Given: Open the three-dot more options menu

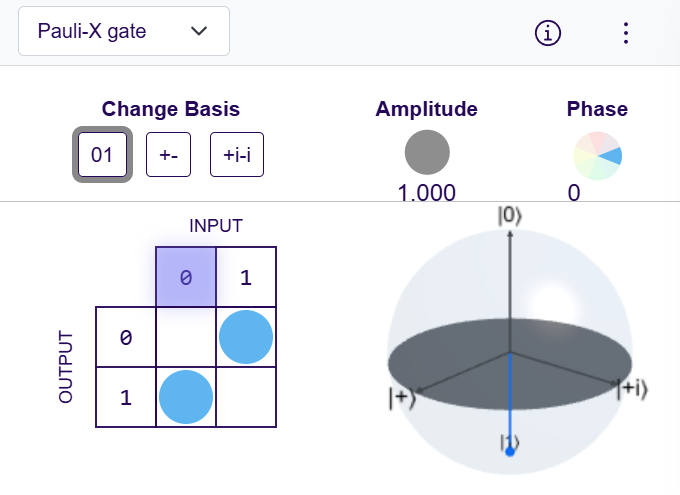Looking at the screenshot, I should click(x=626, y=32).
